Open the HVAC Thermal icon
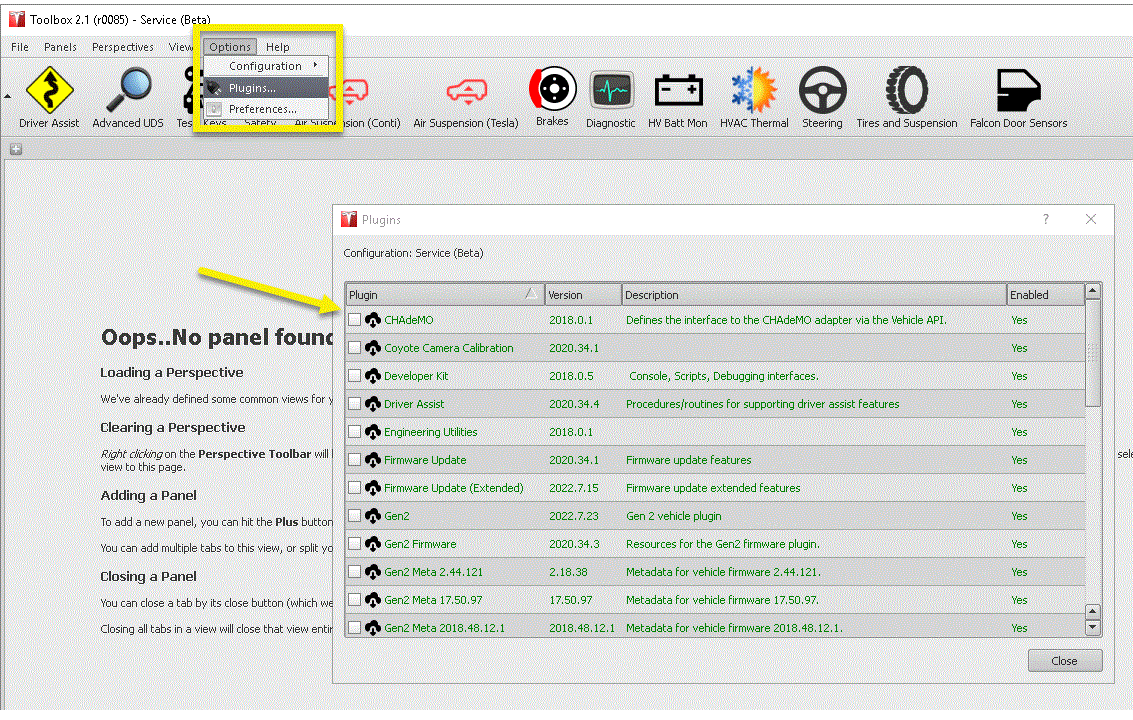1133x720 pixels. point(754,90)
